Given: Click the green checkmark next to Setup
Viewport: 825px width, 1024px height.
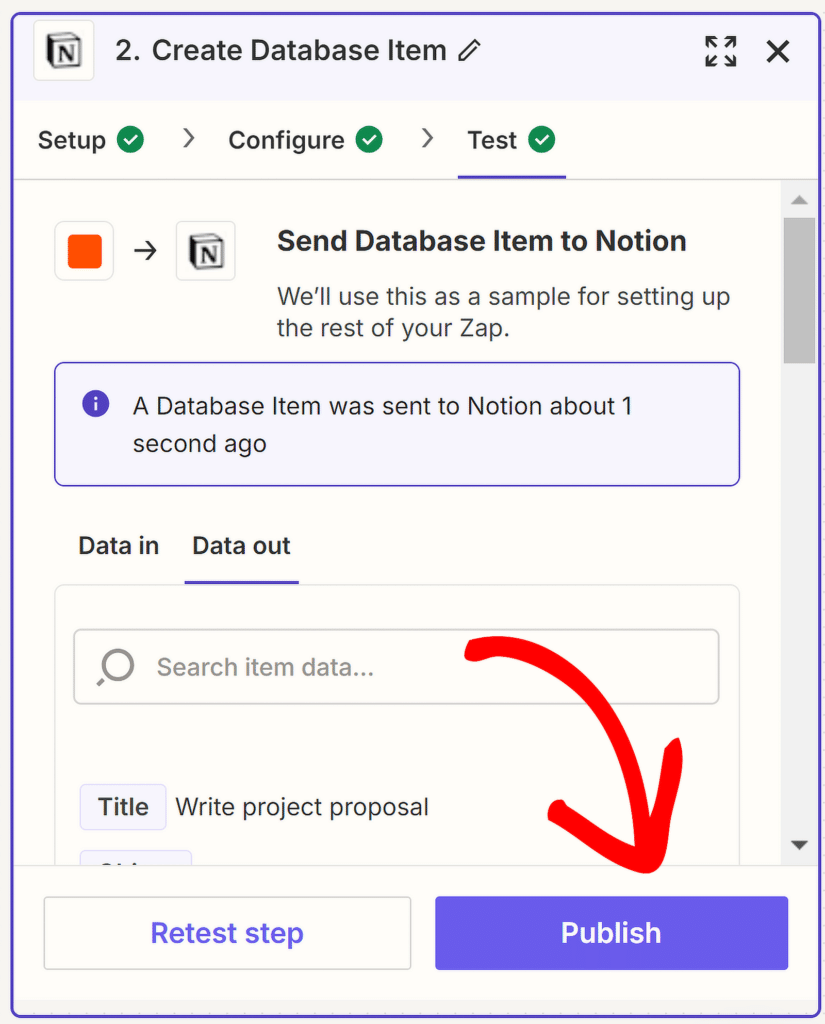Looking at the screenshot, I should (x=130, y=140).
